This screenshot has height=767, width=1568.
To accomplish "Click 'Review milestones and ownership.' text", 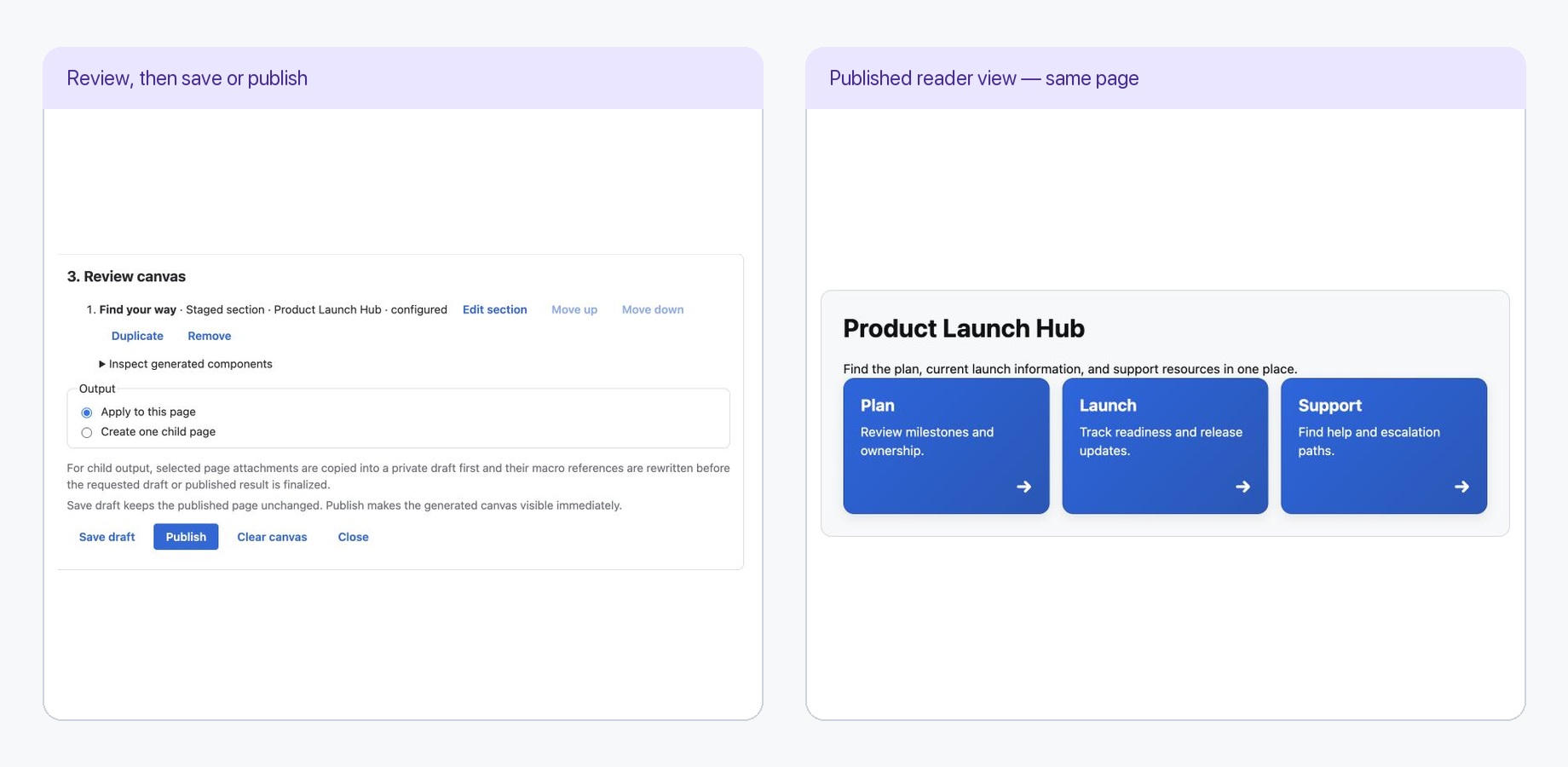I will pos(927,441).
